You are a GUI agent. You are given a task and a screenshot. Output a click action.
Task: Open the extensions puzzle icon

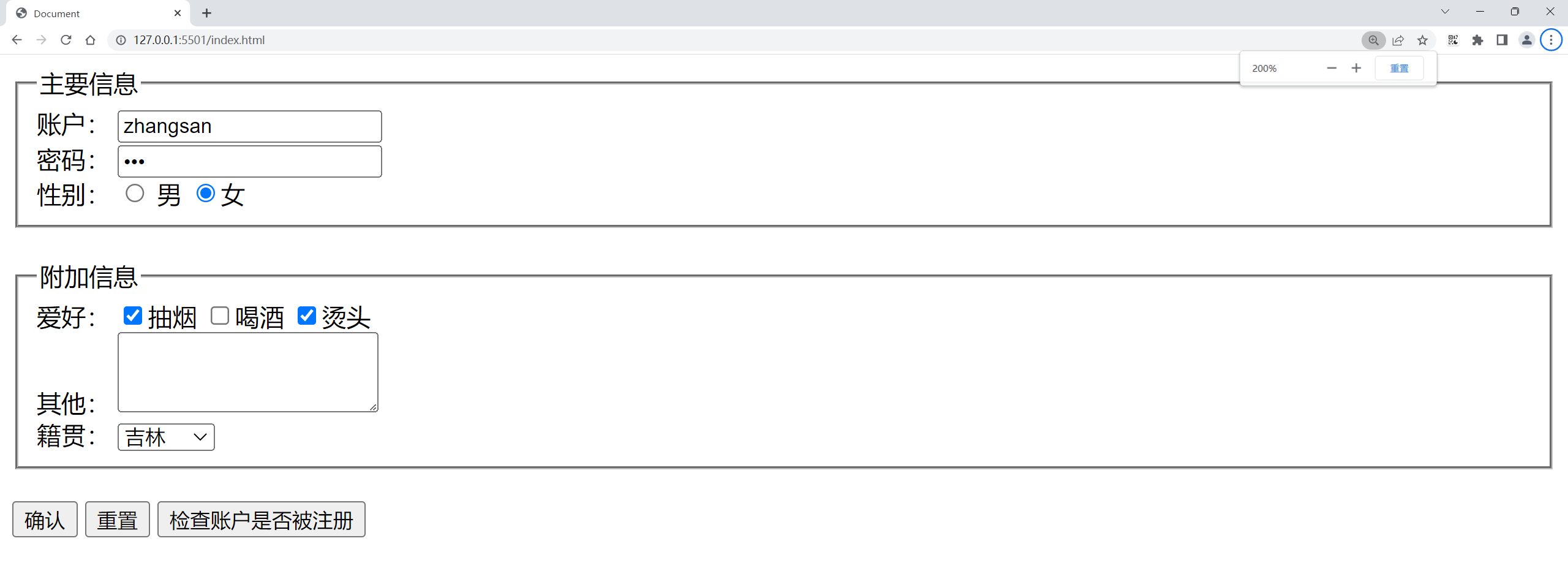click(x=1477, y=40)
